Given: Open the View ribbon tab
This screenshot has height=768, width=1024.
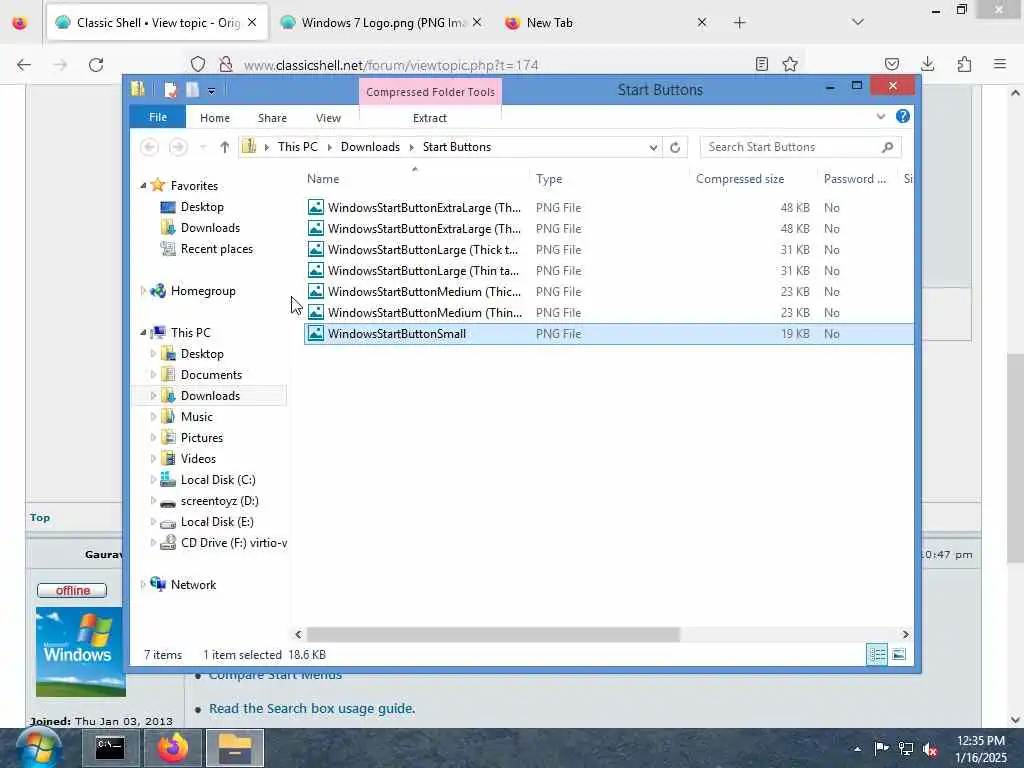Looking at the screenshot, I should [328, 118].
